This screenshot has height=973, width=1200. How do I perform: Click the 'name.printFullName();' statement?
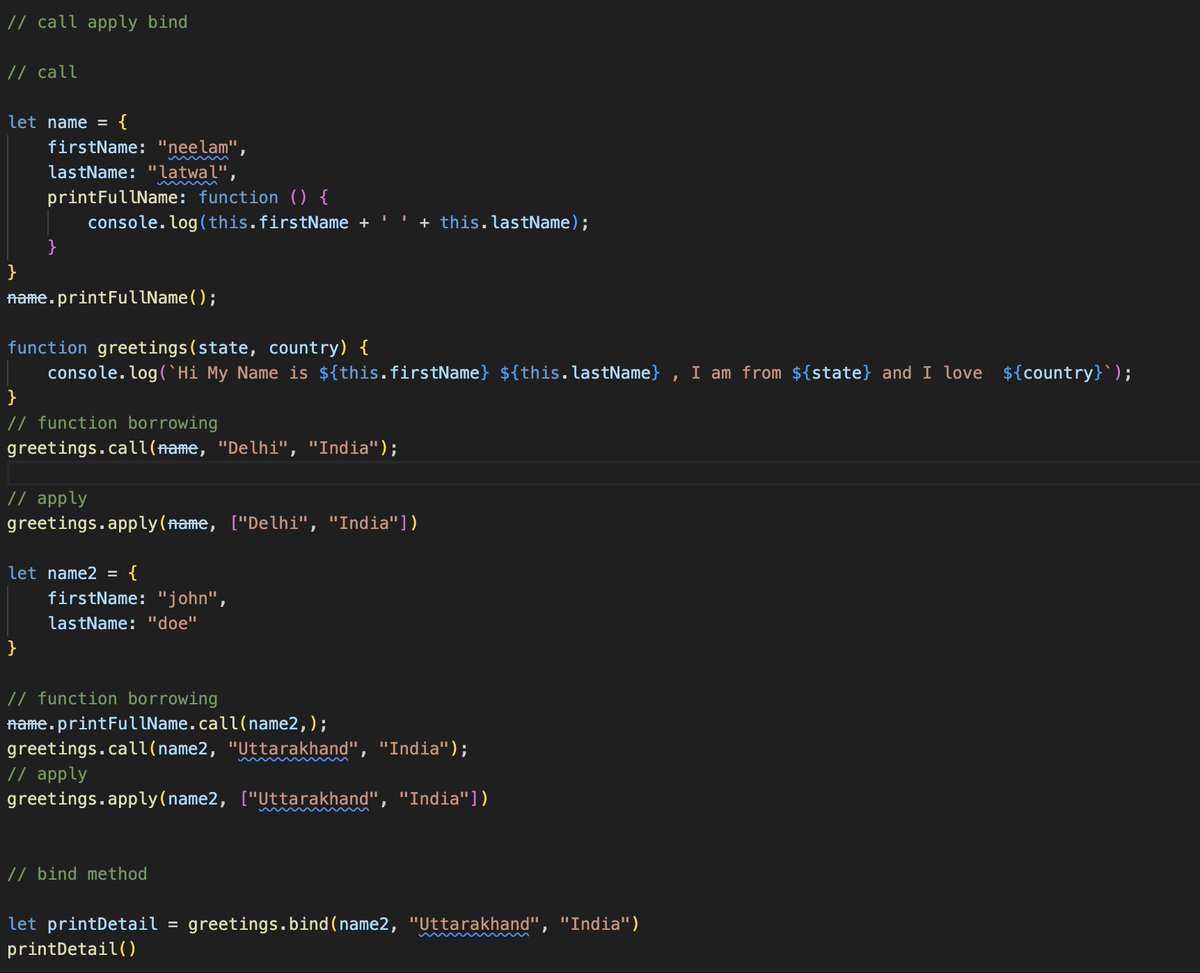pyautogui.click(x=112, y=297)
